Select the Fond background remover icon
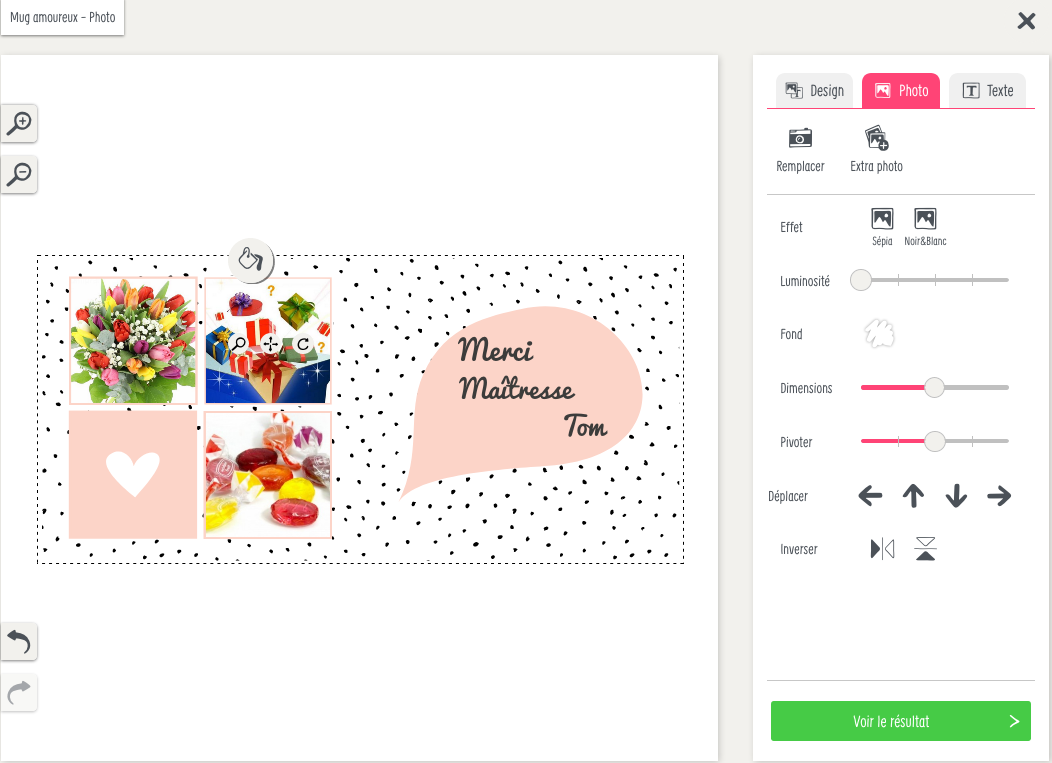The height and width of the screenshot is (763, 1052). (x=879, y=334)
